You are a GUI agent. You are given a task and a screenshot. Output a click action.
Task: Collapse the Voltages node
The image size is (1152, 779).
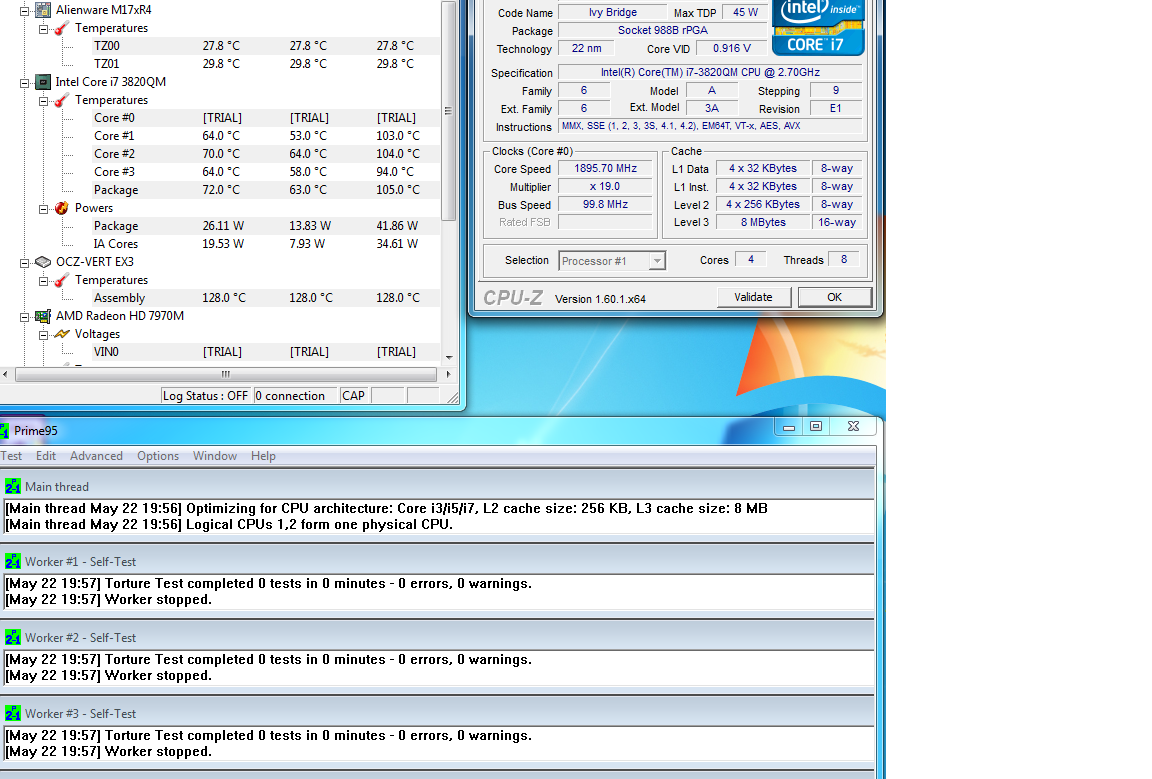(43, 335)
